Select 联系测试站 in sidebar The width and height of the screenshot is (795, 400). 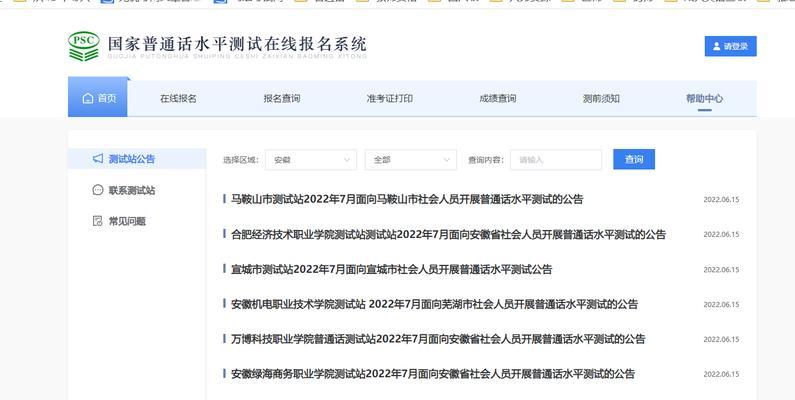point(132,190)
